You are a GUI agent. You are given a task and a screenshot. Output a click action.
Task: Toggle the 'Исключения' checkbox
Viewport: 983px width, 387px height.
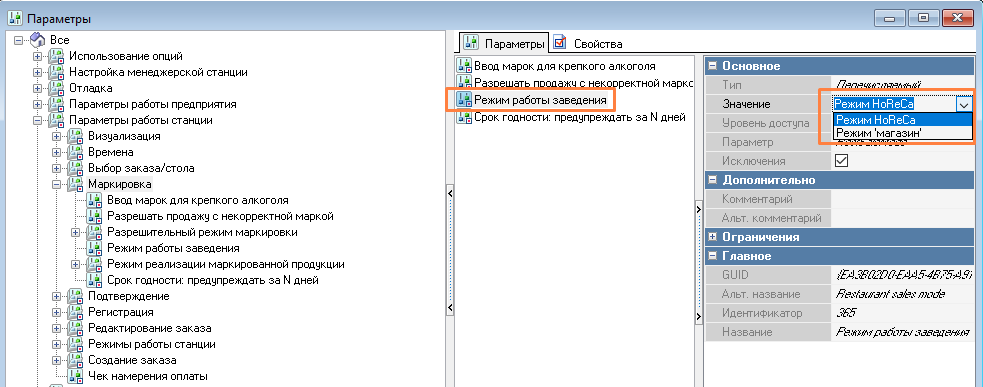tap(841, 161)
